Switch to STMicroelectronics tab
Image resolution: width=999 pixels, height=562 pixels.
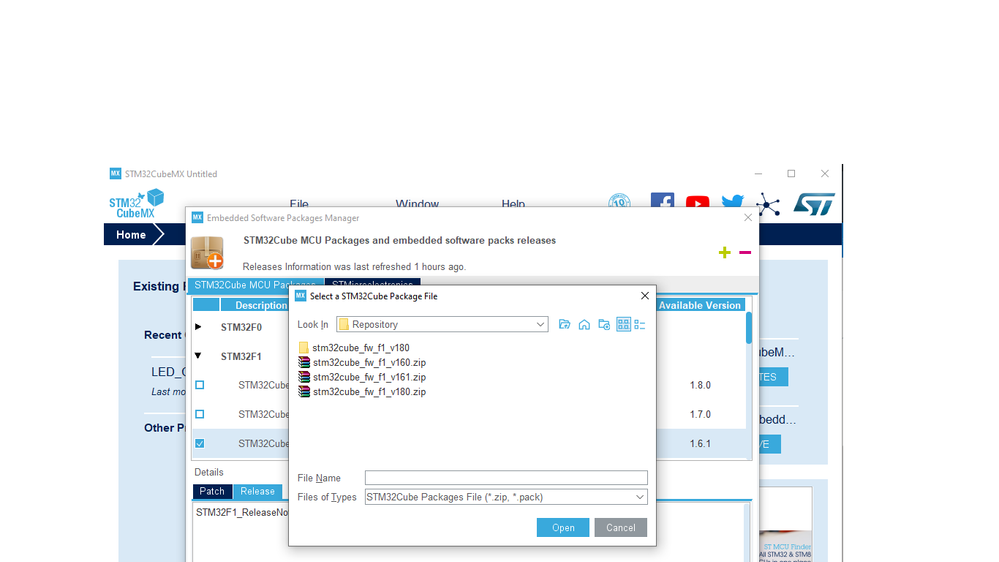click(x=372, y=285)
